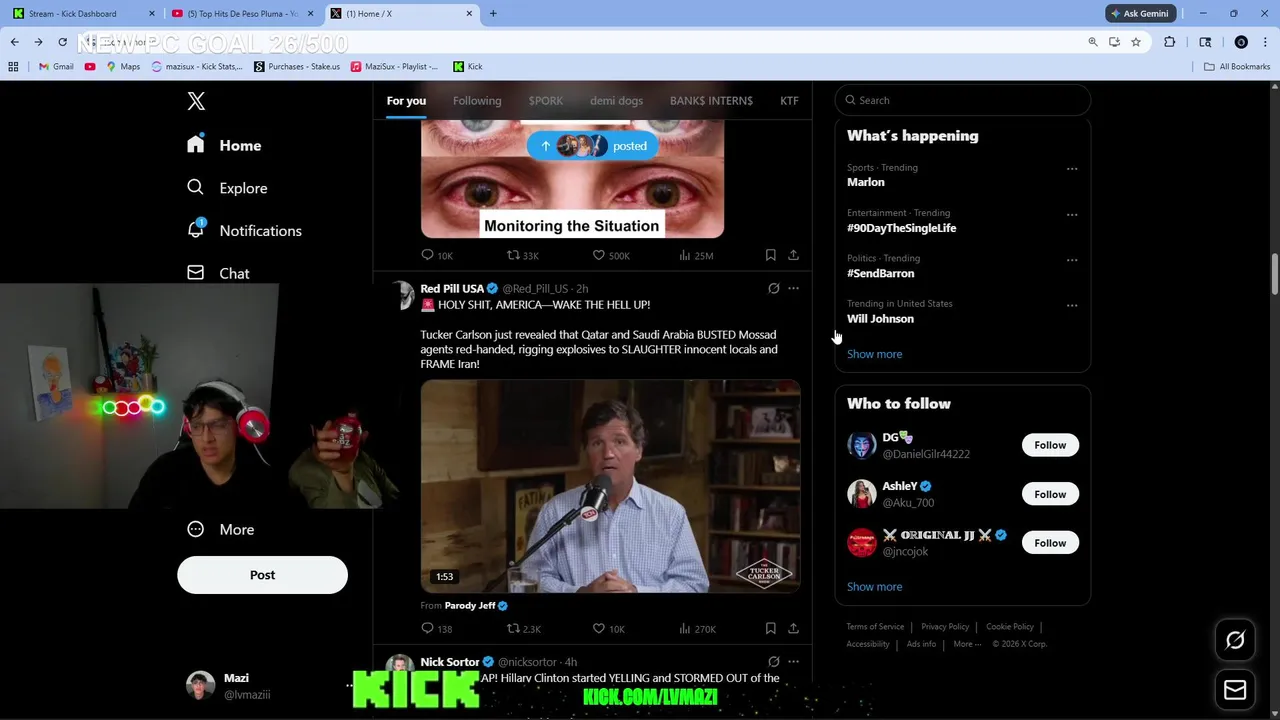
Task: Bookmark the Red Pill USA post
Action: 770,629
